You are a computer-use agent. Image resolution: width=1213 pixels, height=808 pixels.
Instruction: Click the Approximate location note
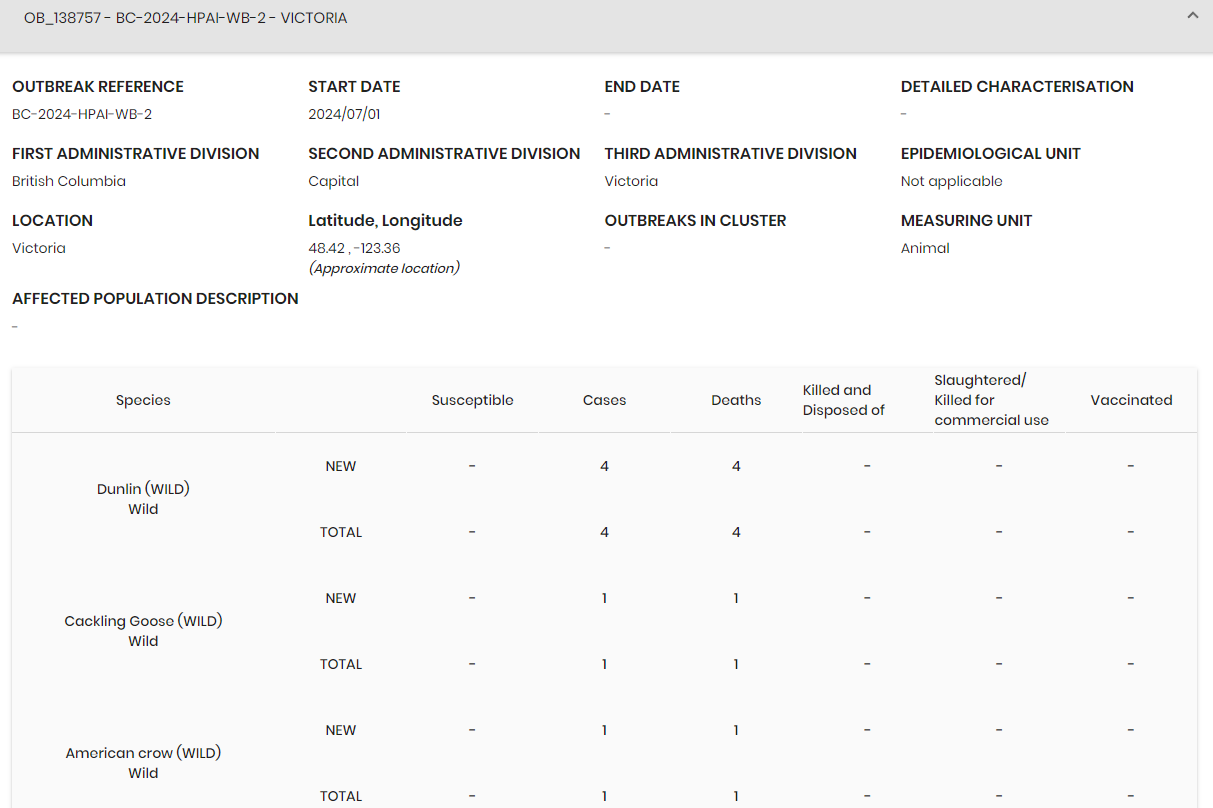click(x=384, y=268)
